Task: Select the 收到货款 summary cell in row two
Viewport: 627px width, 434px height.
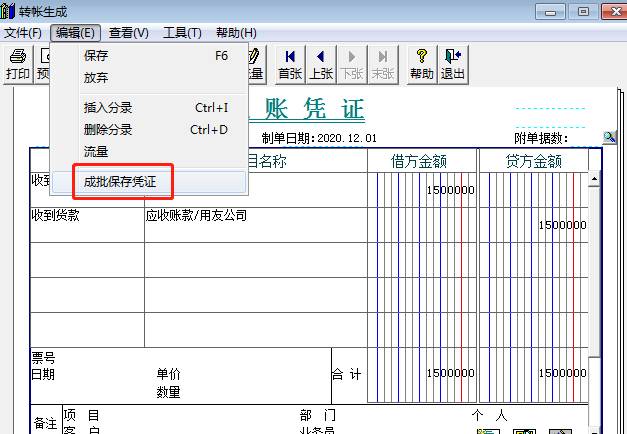Action: [87, 225]
